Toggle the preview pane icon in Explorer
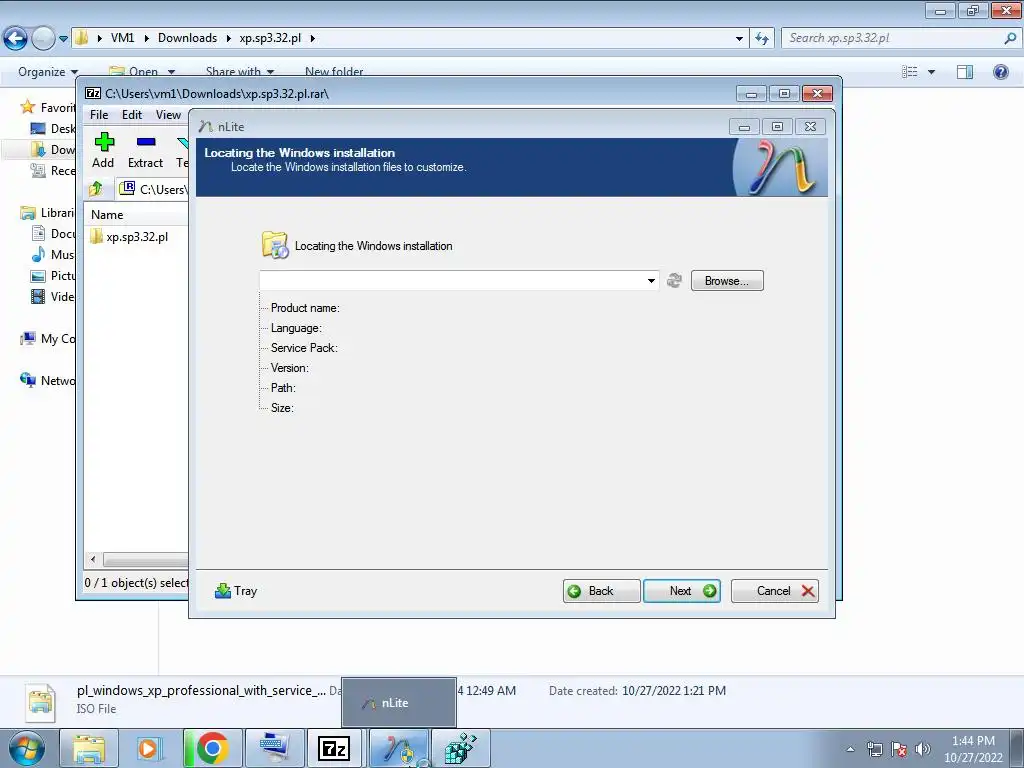 tap(965, 72)
